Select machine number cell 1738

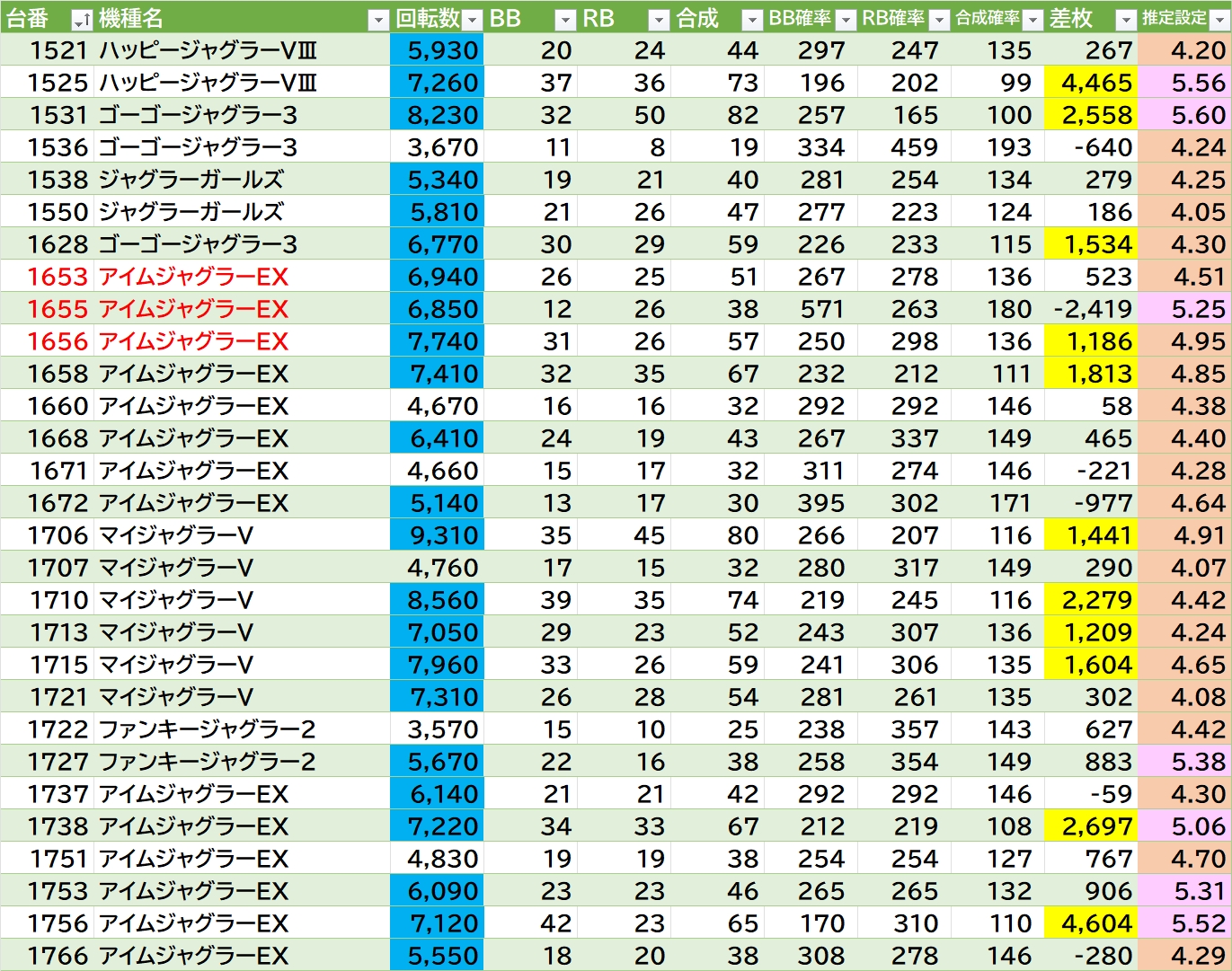47,826
